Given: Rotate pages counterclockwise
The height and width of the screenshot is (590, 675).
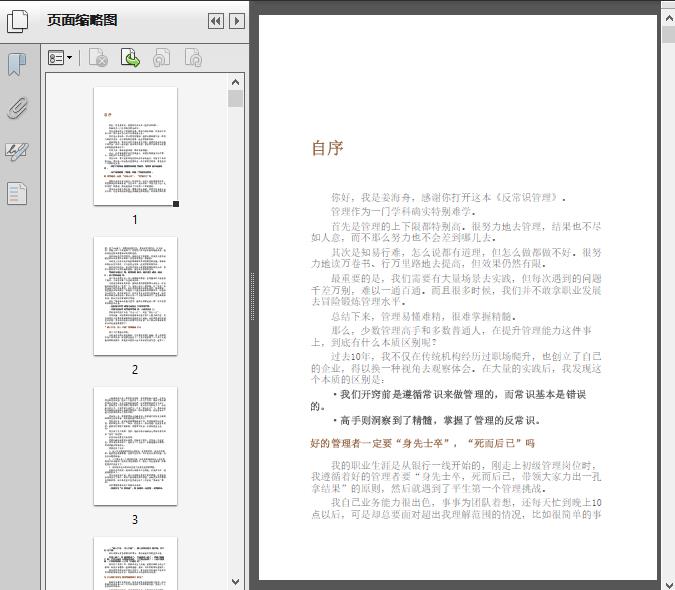Looking at the screenshot, I should 162,59.
